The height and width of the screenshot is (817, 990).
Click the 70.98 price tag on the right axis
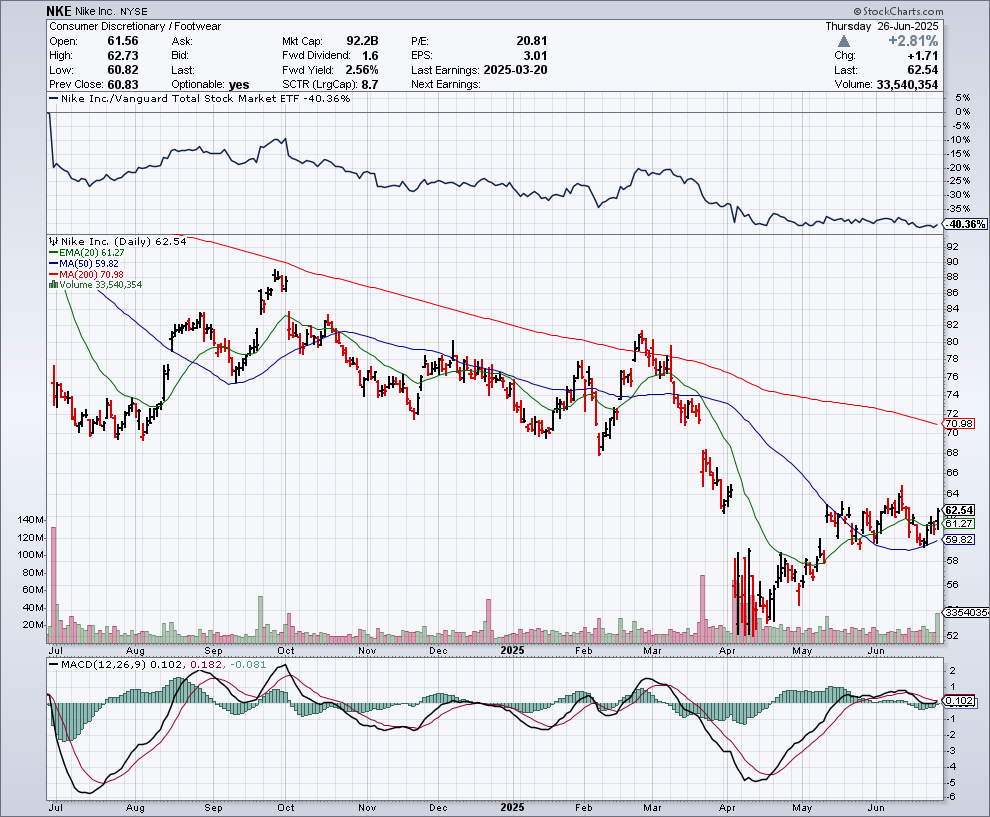[960, 424]
